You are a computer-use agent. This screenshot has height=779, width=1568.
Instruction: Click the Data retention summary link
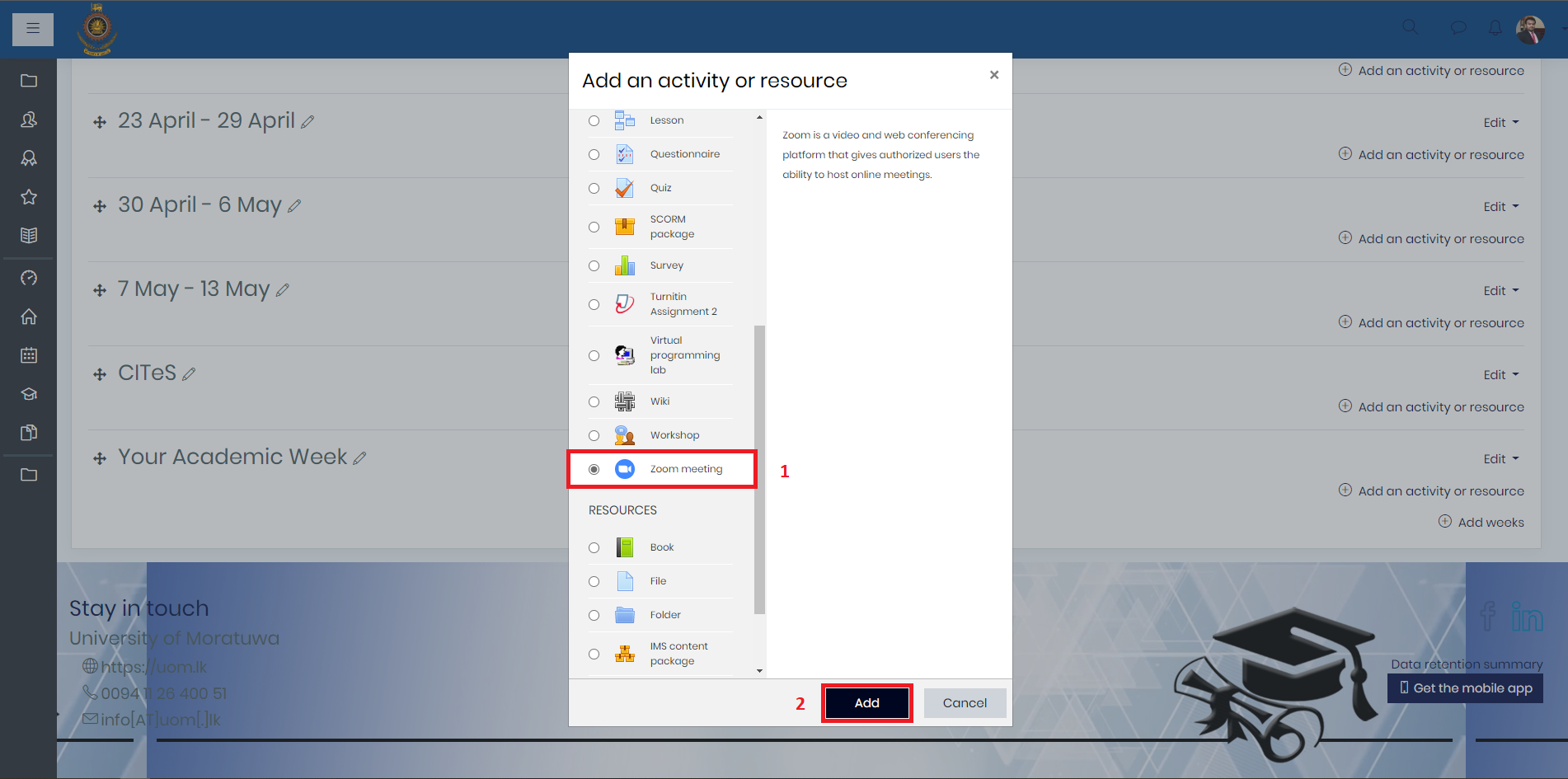pyautogui.click(x=1467, y=664)
